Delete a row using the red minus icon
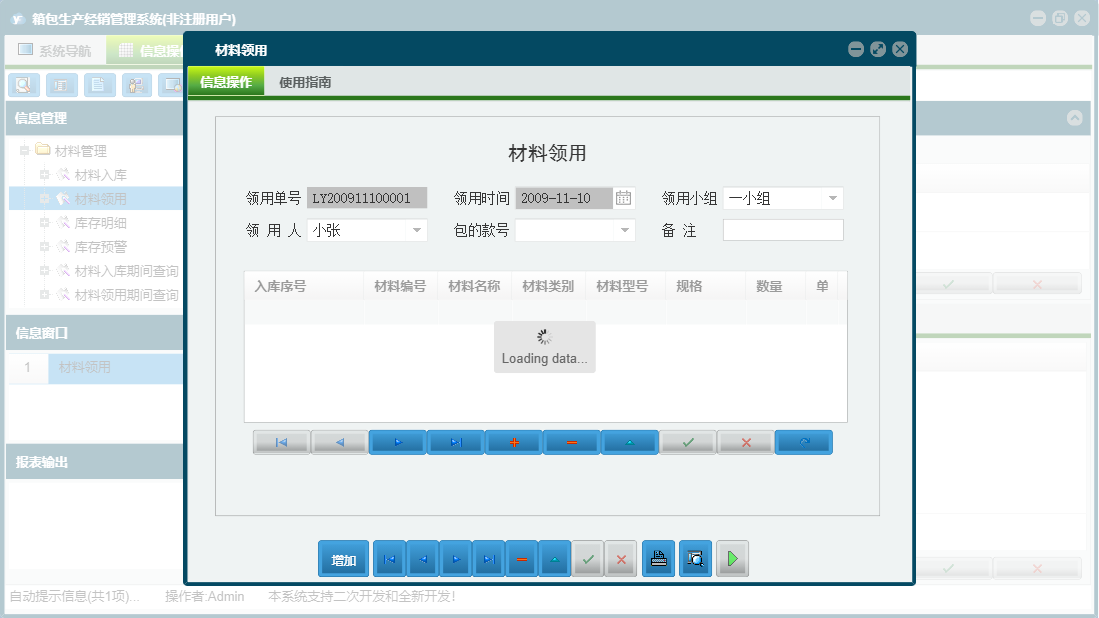This screenshot has width=1099, height=618. [571, 441]
